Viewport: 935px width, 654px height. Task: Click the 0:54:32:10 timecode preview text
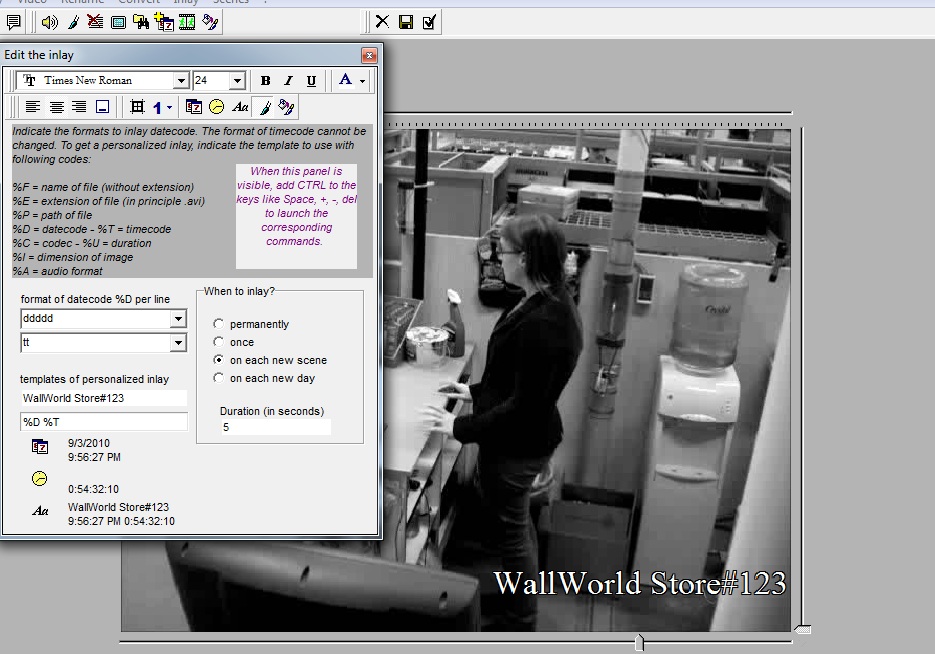93,489
